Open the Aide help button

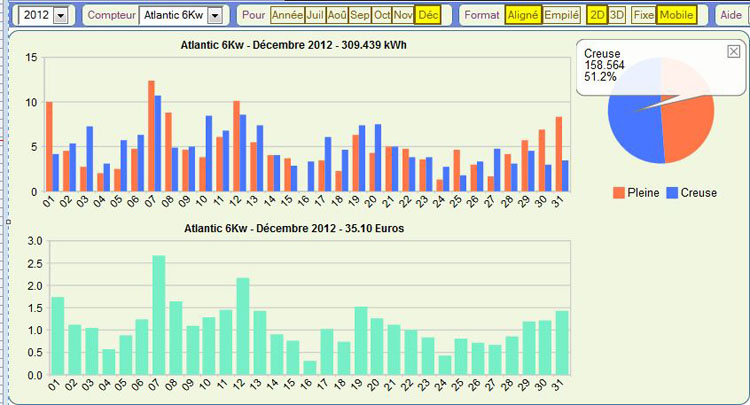731,15
